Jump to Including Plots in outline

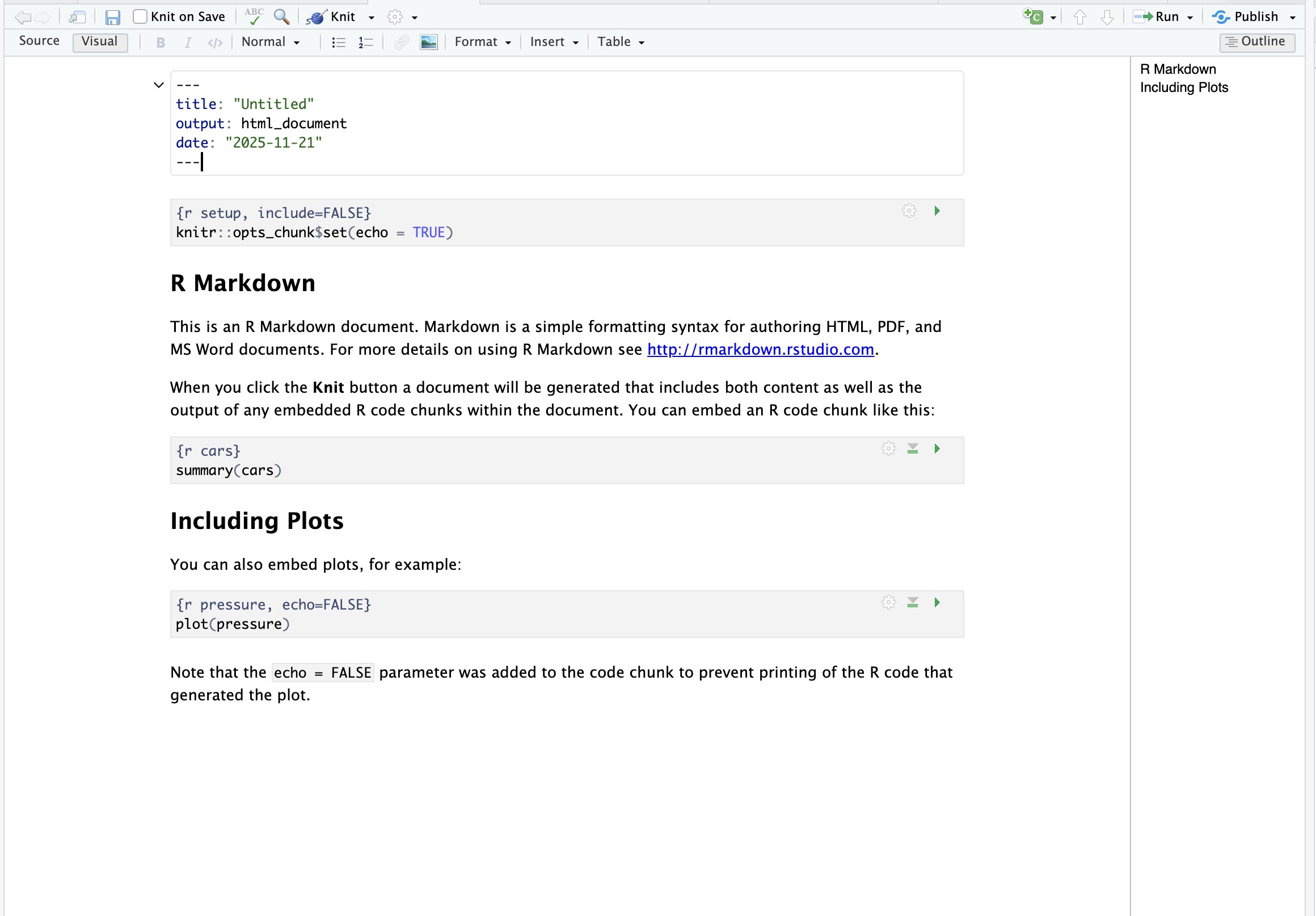pos(1184,87)
